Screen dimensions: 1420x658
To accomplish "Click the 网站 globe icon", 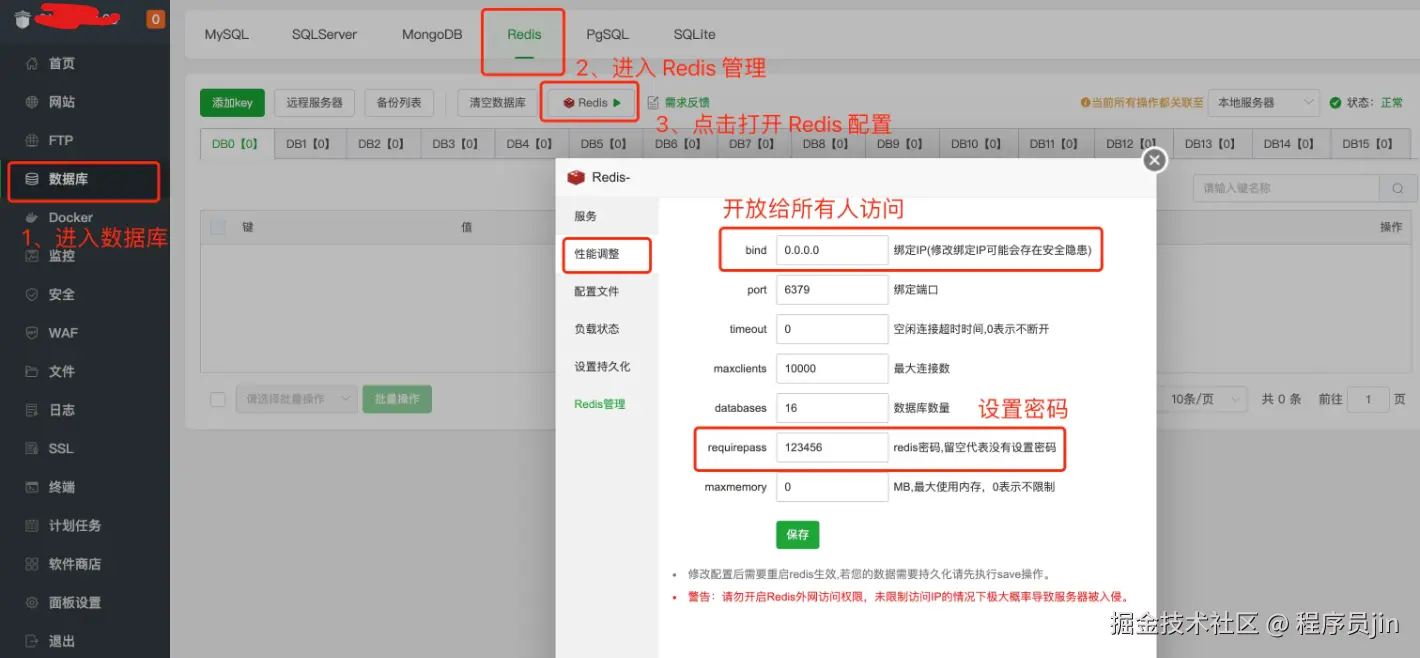I will point(31,102).
